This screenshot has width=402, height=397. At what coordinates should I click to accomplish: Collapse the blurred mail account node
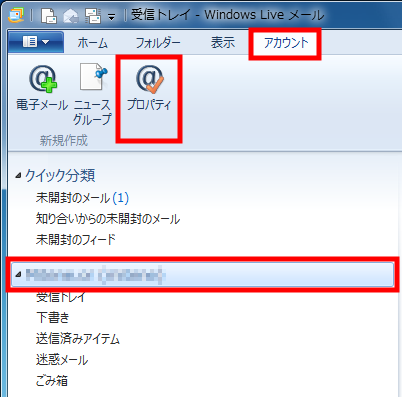tap(18, 275)
